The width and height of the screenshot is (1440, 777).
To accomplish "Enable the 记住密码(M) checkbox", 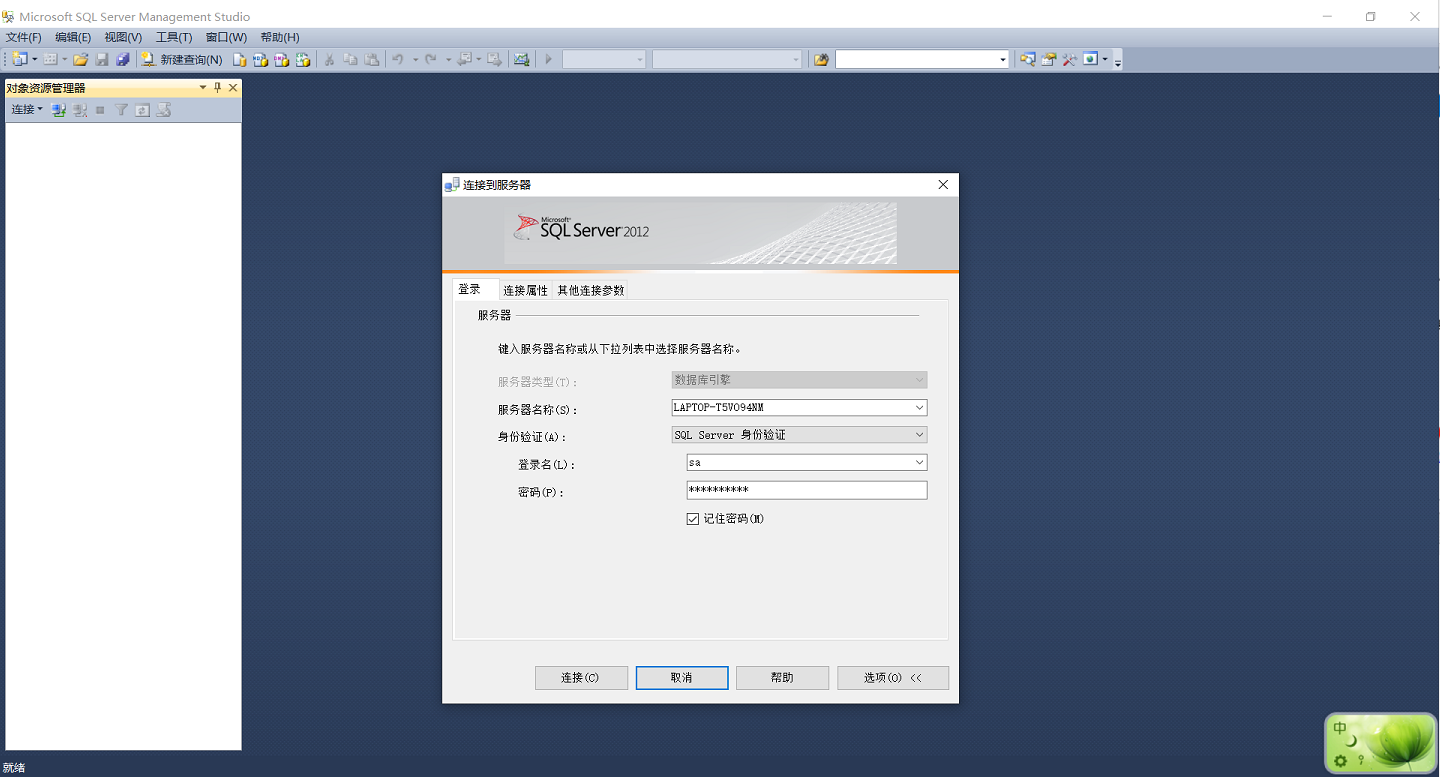I will click(692, 518).
